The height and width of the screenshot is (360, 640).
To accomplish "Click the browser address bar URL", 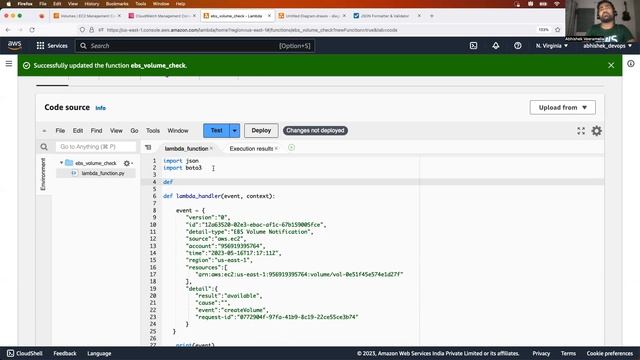I will coord(252,30).
